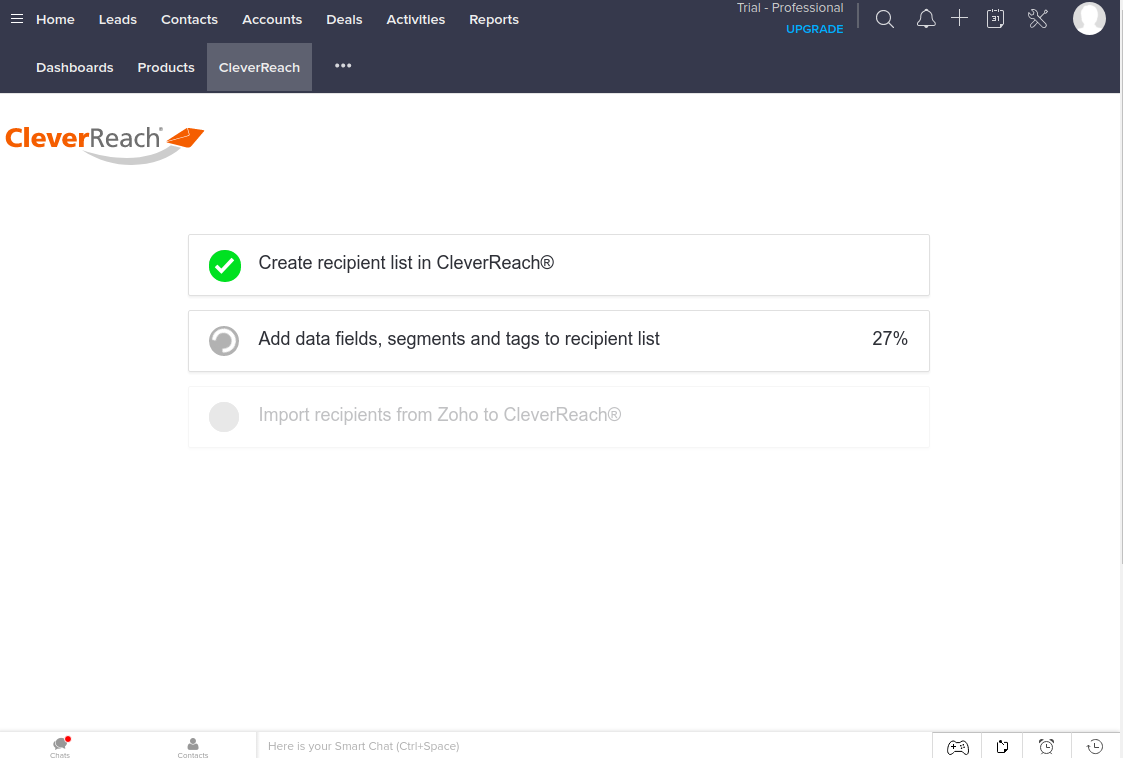The image size is (1123, 758).
Task: Open the hamburger navigation menu
Action: [17, 19]
